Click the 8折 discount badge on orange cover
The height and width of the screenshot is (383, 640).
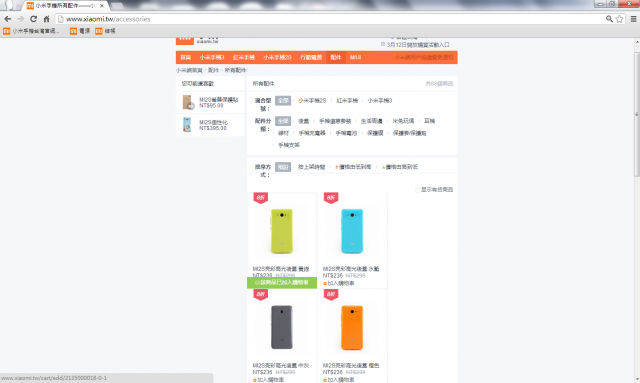pyautogui.click(x=331, y=294)
